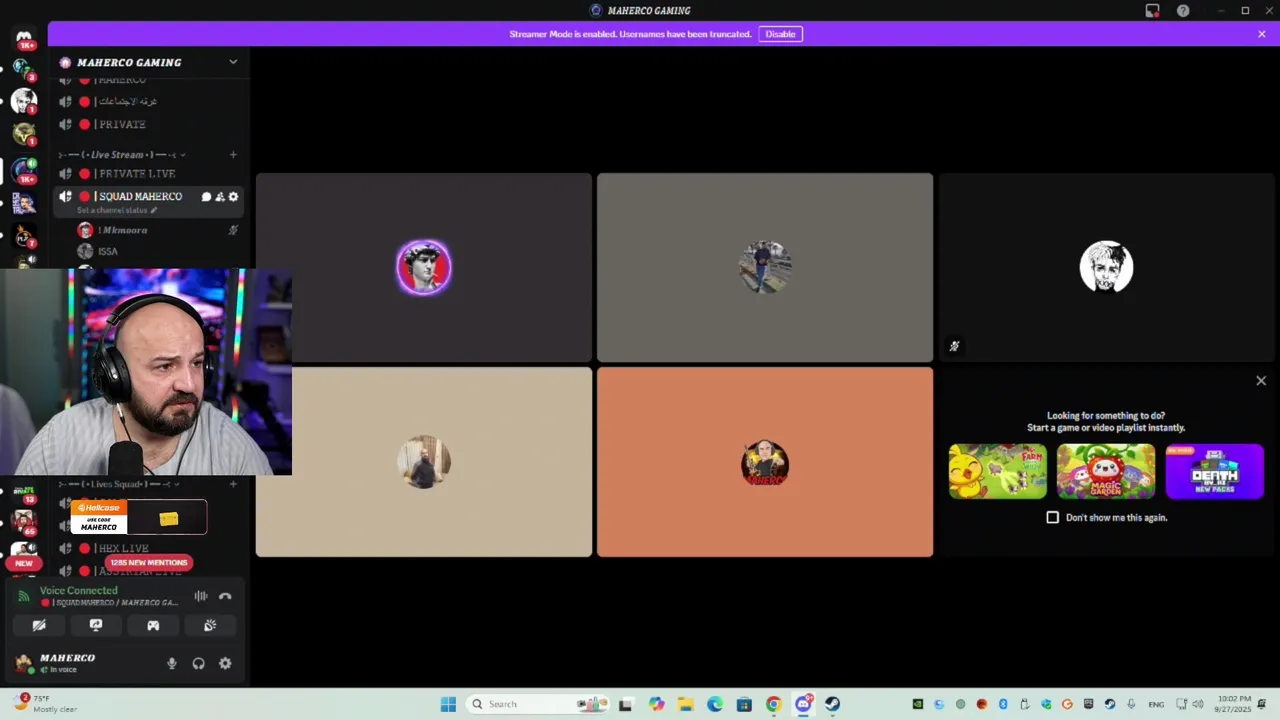1280x720 pixels.
Task: Open Microsoft Edge from taskbar
Action: (x=715, y=704)
